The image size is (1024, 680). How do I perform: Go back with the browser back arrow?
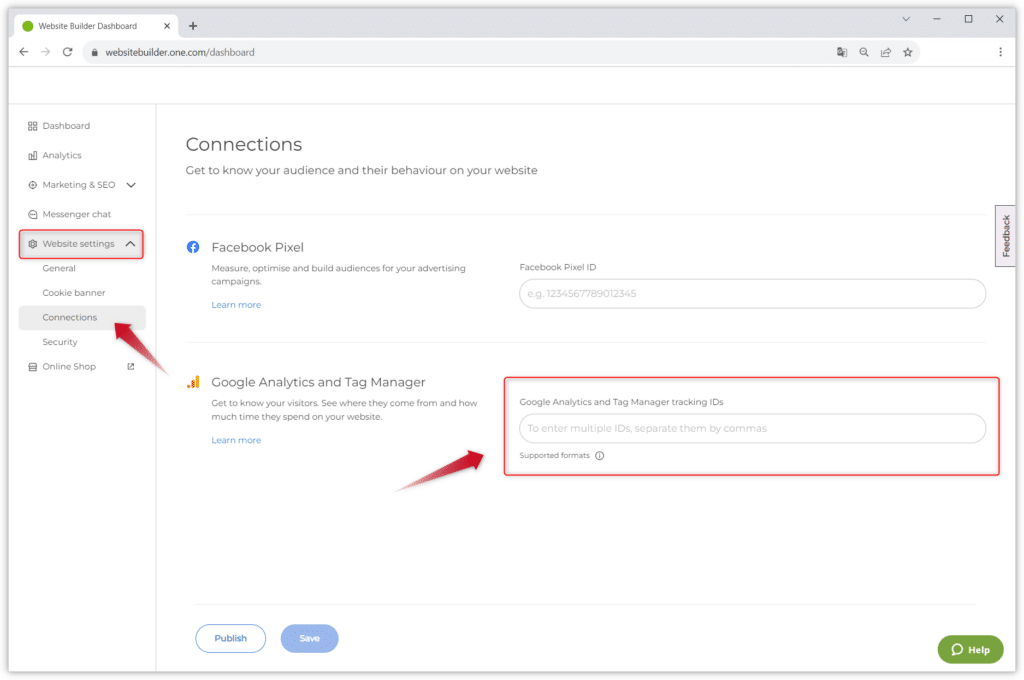[24, 52]
